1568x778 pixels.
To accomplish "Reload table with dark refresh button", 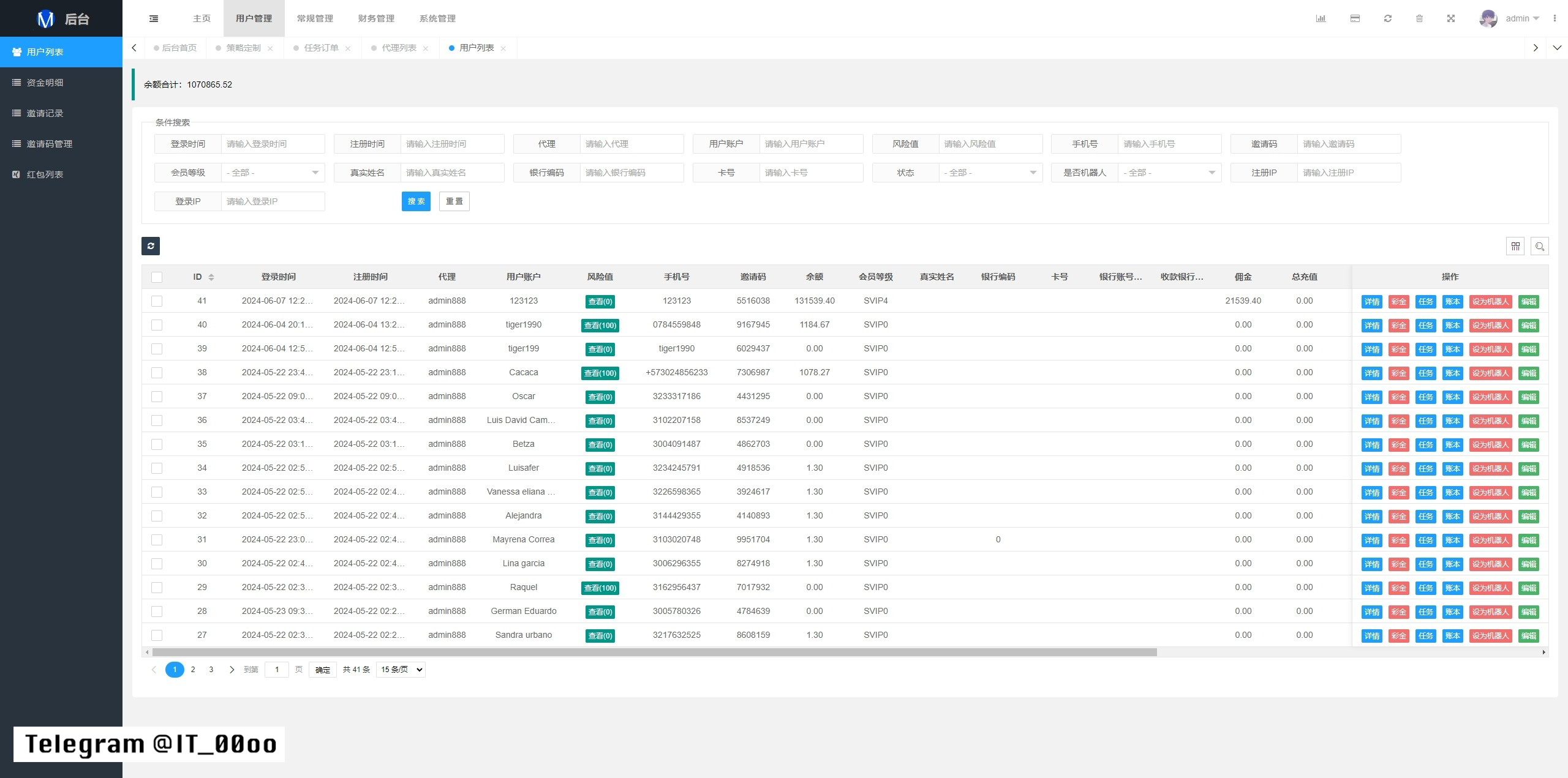I will tap(151, 246).
